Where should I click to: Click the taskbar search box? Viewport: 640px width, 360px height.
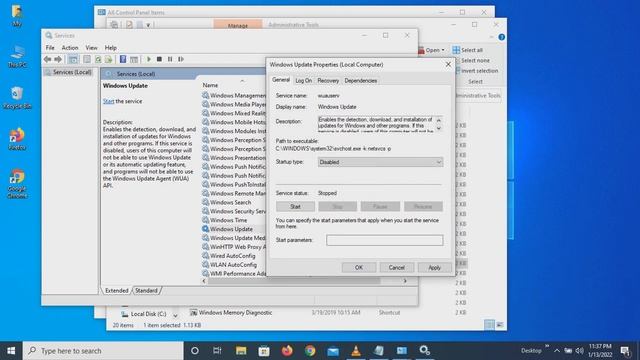click(103, 351)
